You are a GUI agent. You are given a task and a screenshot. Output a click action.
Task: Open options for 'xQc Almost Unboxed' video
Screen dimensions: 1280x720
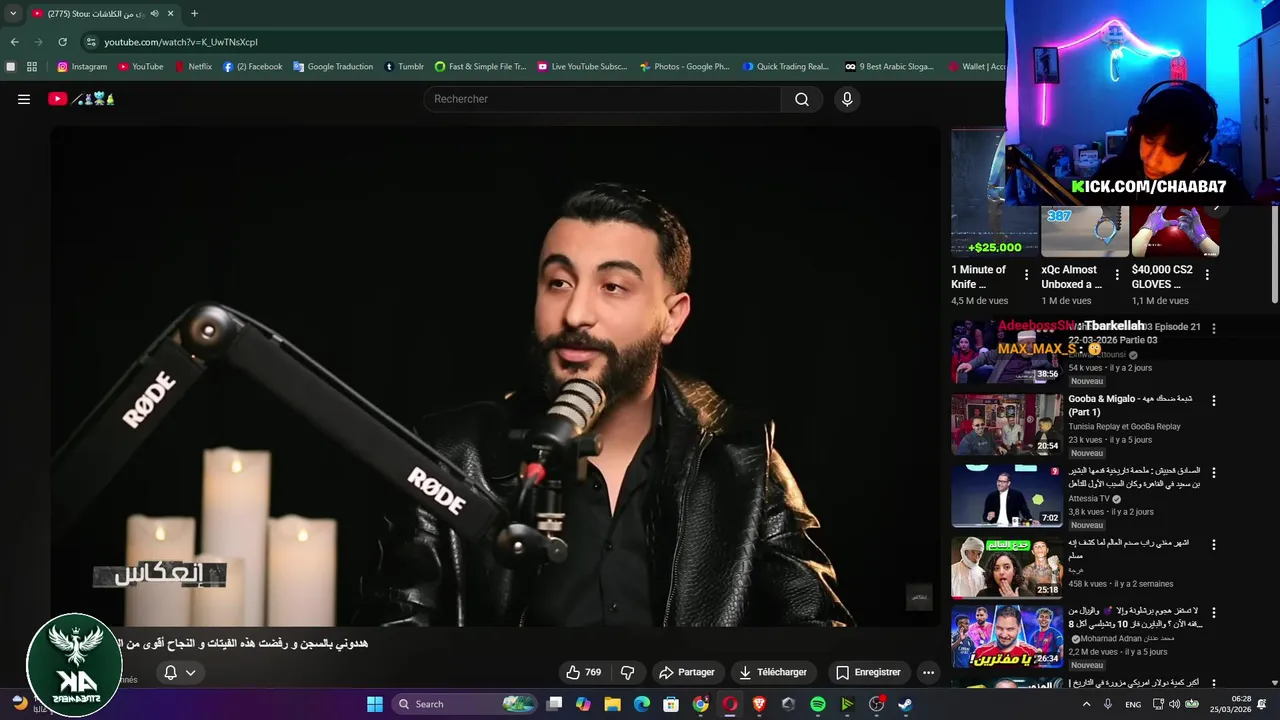1117,274
